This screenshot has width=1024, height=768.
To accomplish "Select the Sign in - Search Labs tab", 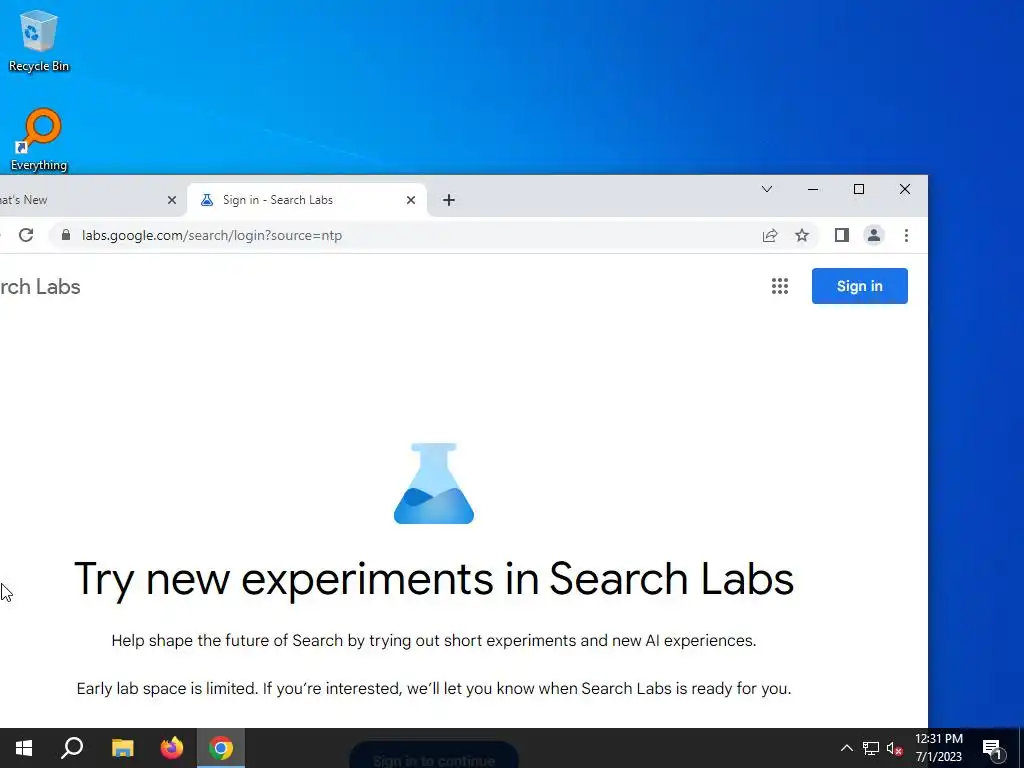I will pyautogui.click(x=307, y=200).
